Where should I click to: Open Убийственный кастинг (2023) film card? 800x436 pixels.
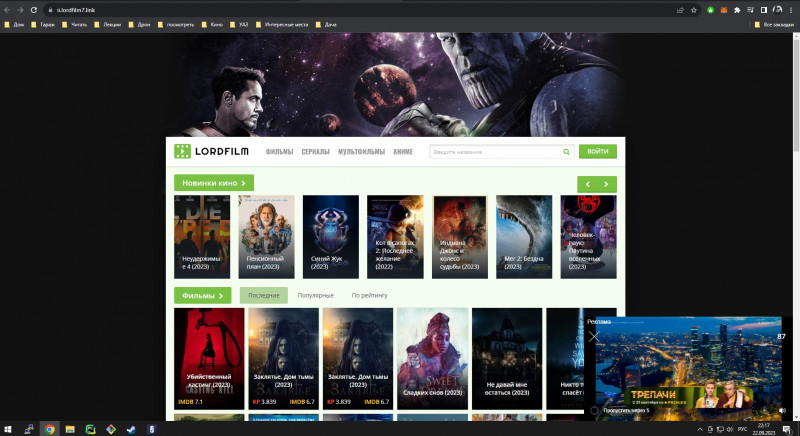click(x=209, y=358)
